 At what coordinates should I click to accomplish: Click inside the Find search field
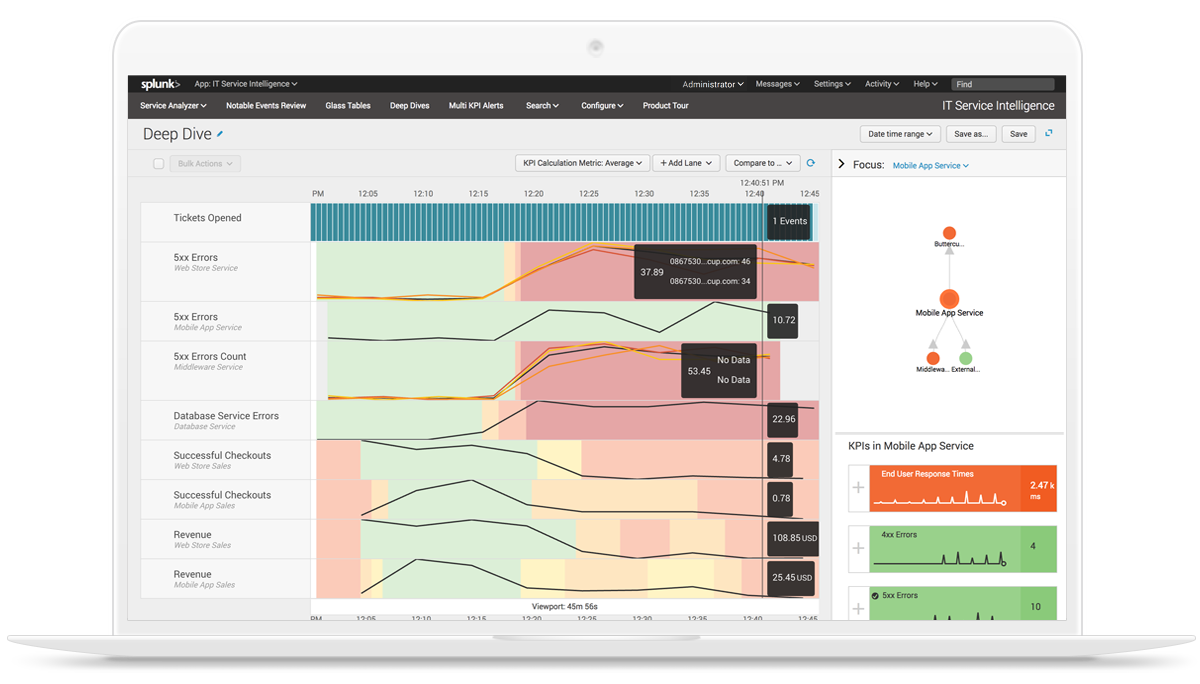1004,83
